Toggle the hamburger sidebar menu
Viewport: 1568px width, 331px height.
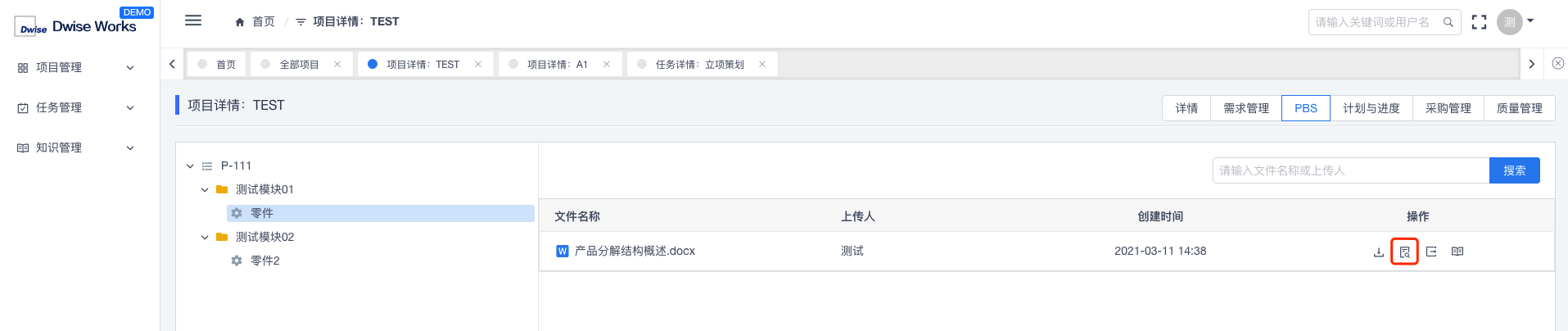[x=193, y=20]
